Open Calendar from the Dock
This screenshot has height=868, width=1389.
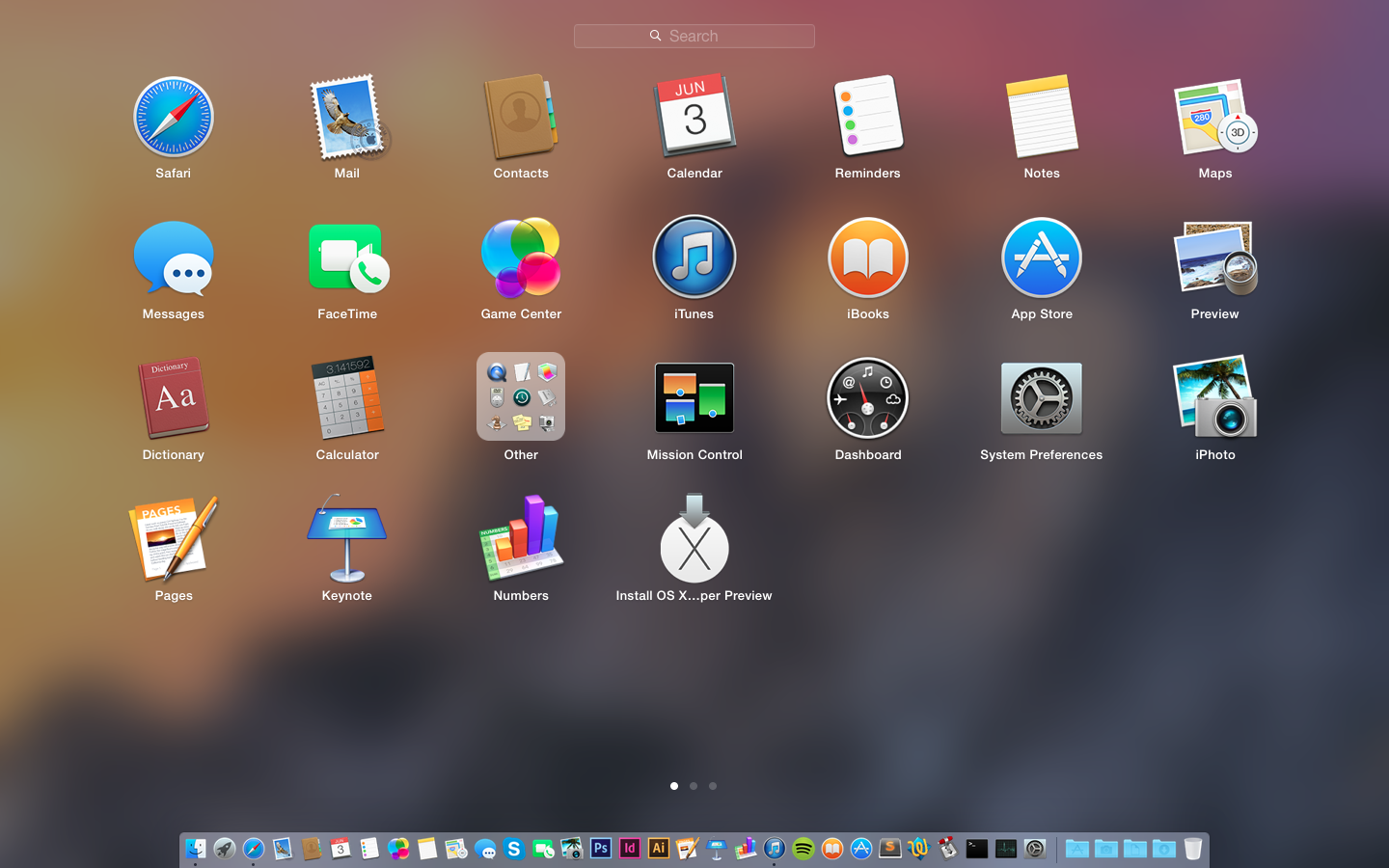pyautogui.click(x=340, y=849)
